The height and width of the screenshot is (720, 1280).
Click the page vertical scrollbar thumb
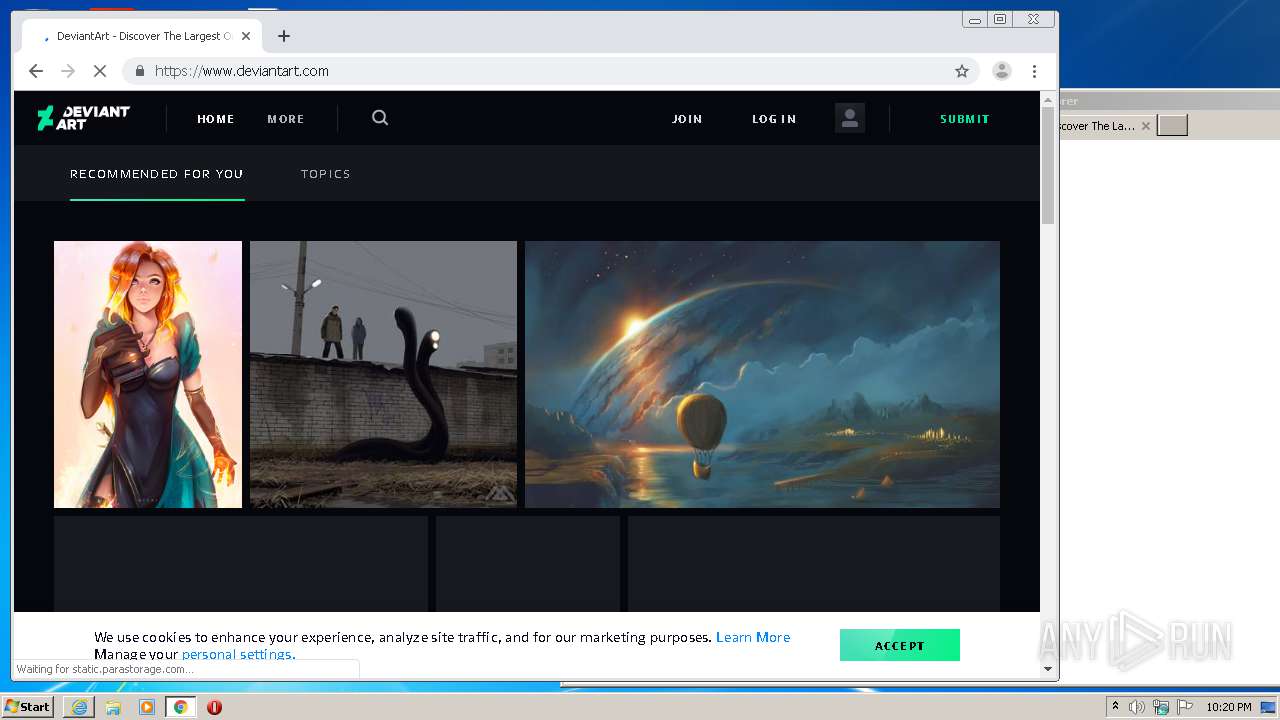tap(1048, 164)
